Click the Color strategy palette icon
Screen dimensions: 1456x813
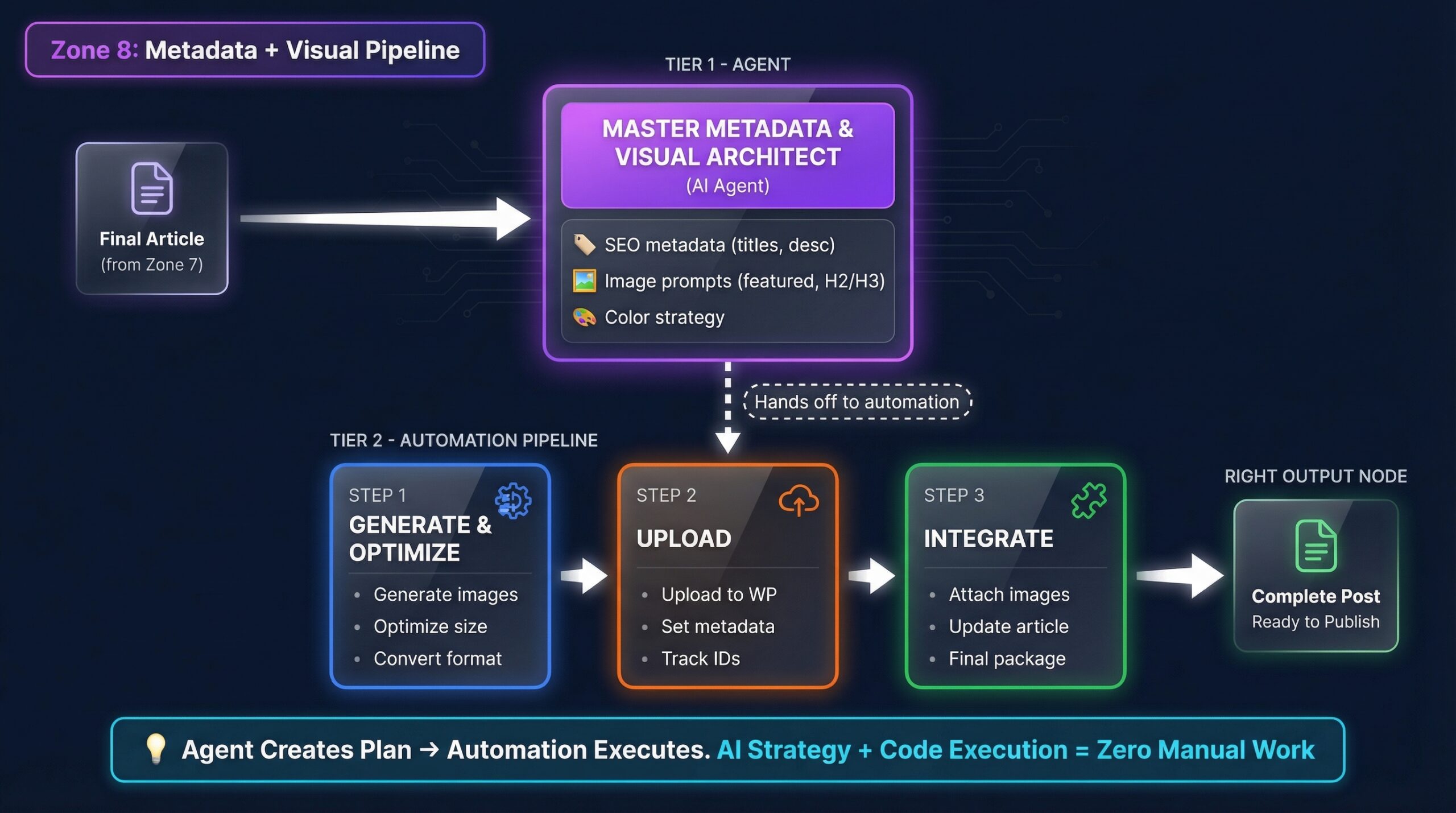[x=584, y=317]
